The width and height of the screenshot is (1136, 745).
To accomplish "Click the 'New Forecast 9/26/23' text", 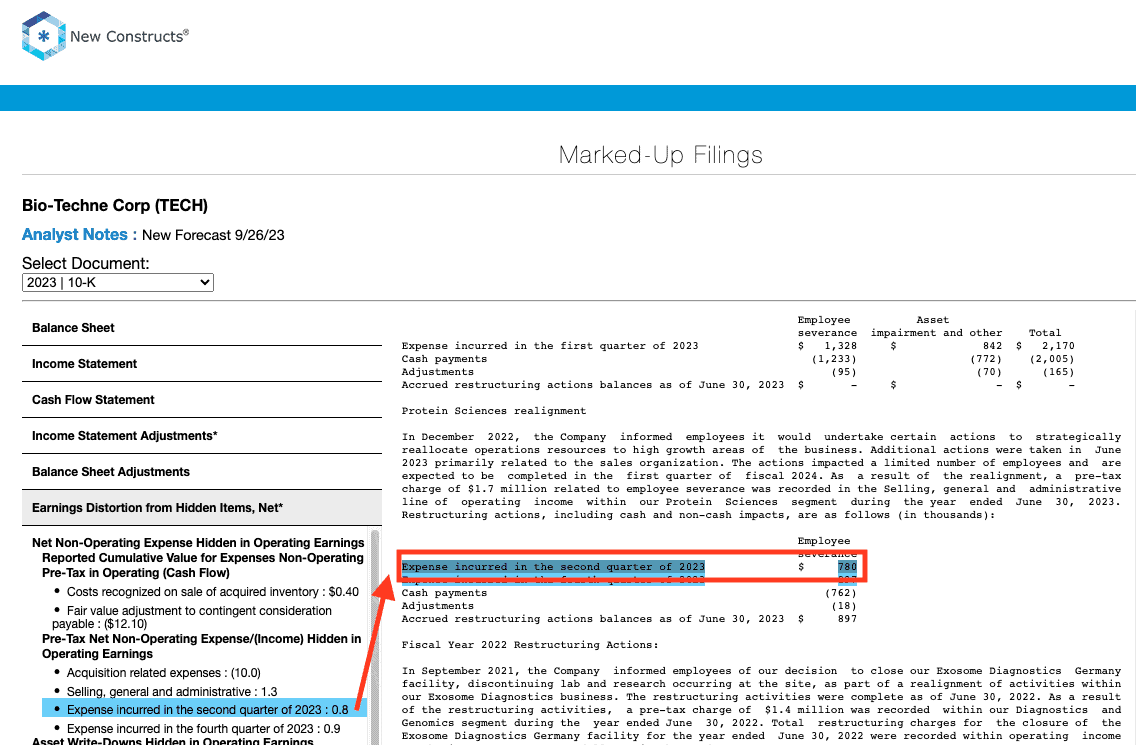I will pyautogui.click(x=213, y=236).
